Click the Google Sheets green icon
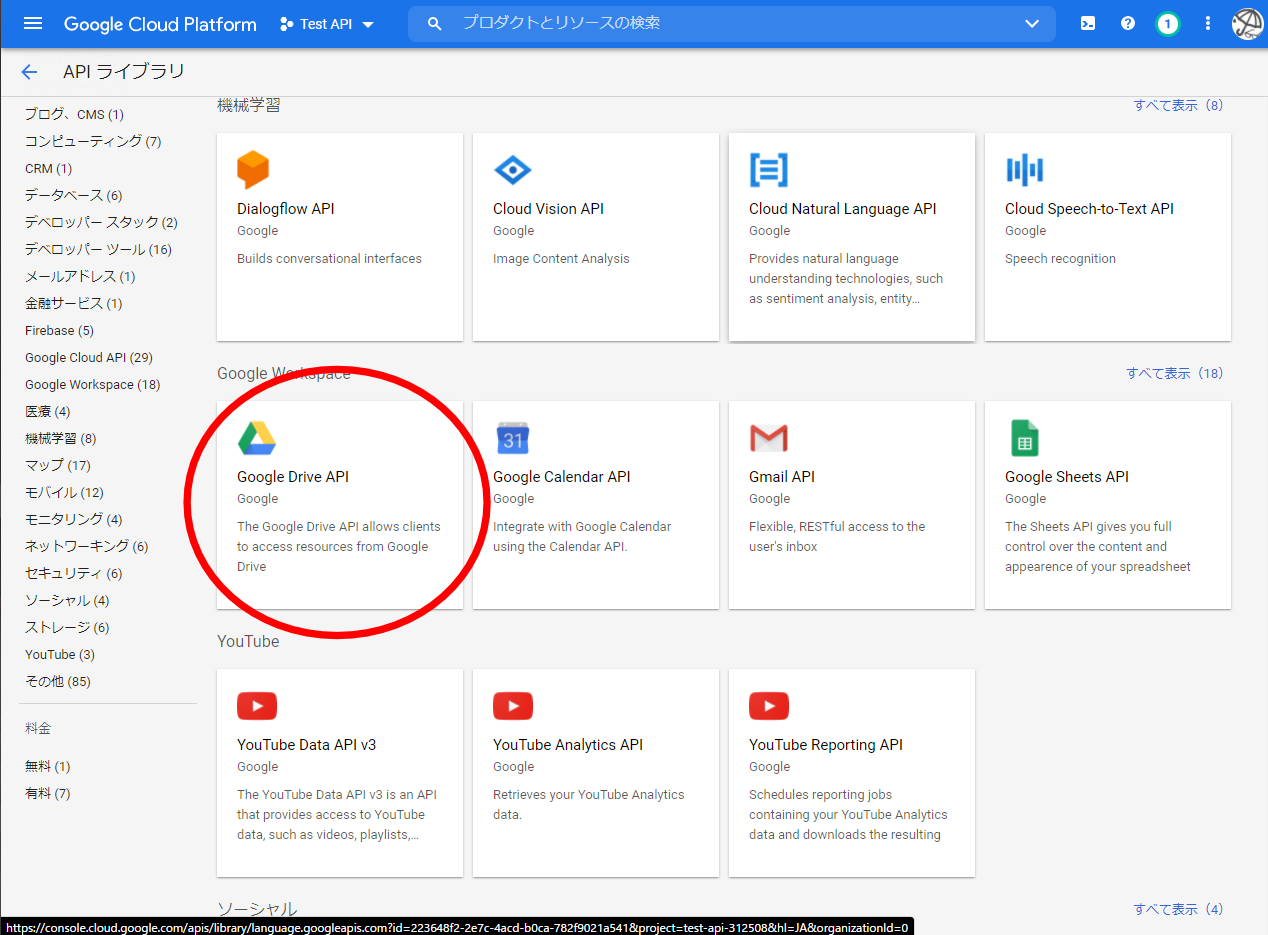The height and width of the screenshot is (935, 1268). (x=1025, y=438)
